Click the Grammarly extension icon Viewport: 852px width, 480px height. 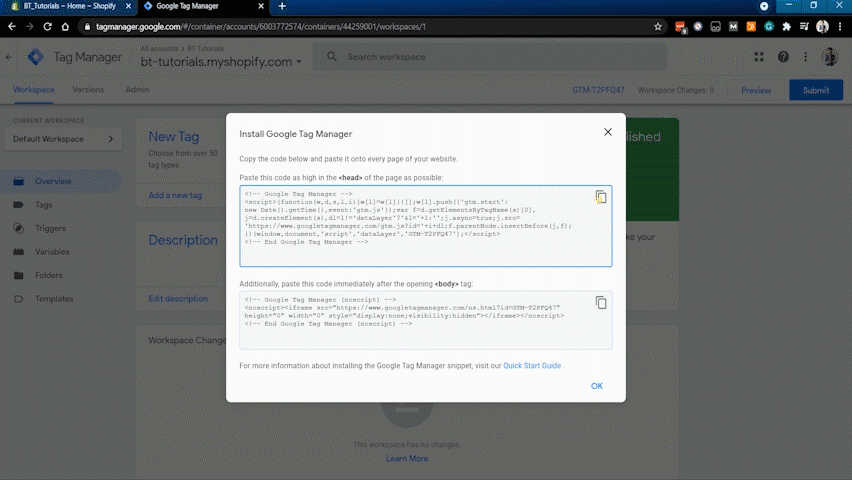point(768,27)
